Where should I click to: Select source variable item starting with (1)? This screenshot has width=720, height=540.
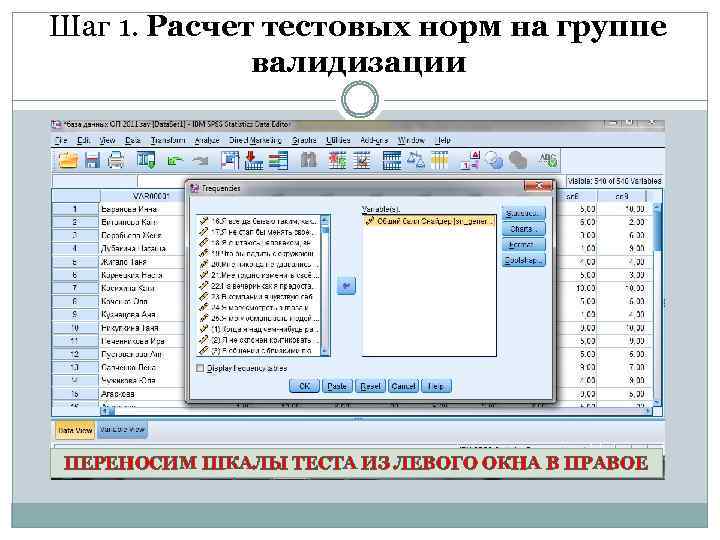(x=259, y=329)
